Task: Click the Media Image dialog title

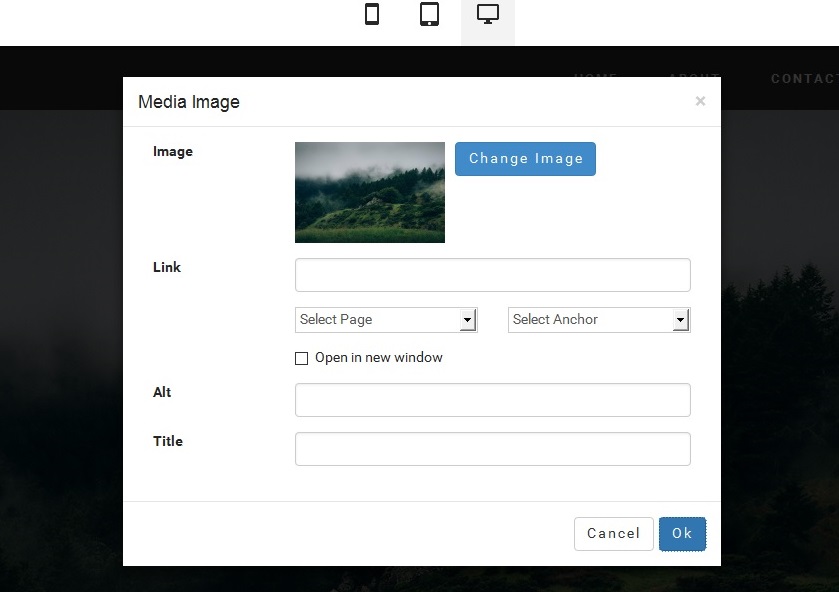Action: pyautogui.click(x=189, y=101)
